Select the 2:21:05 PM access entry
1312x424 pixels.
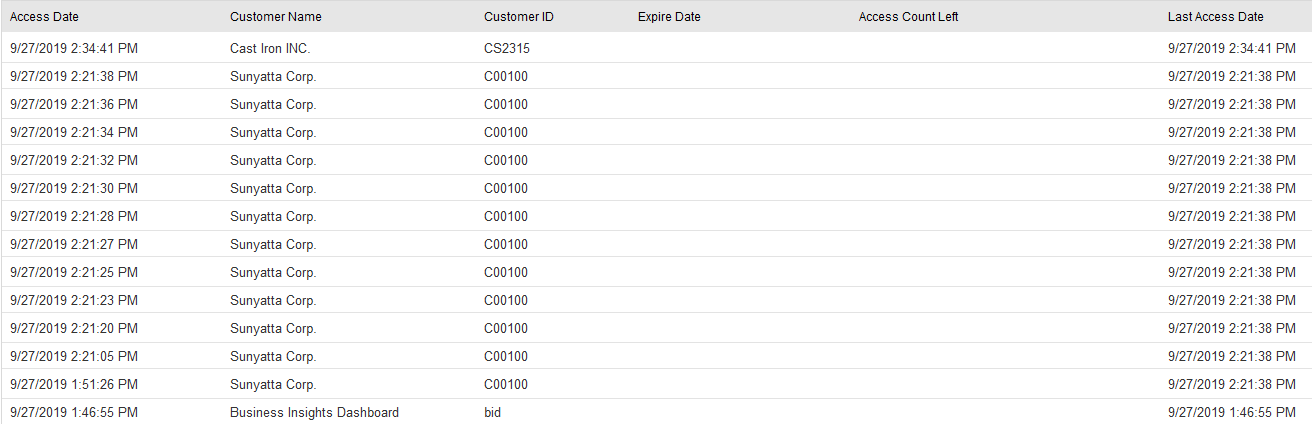pyautogui.click(x=74, y=356)
